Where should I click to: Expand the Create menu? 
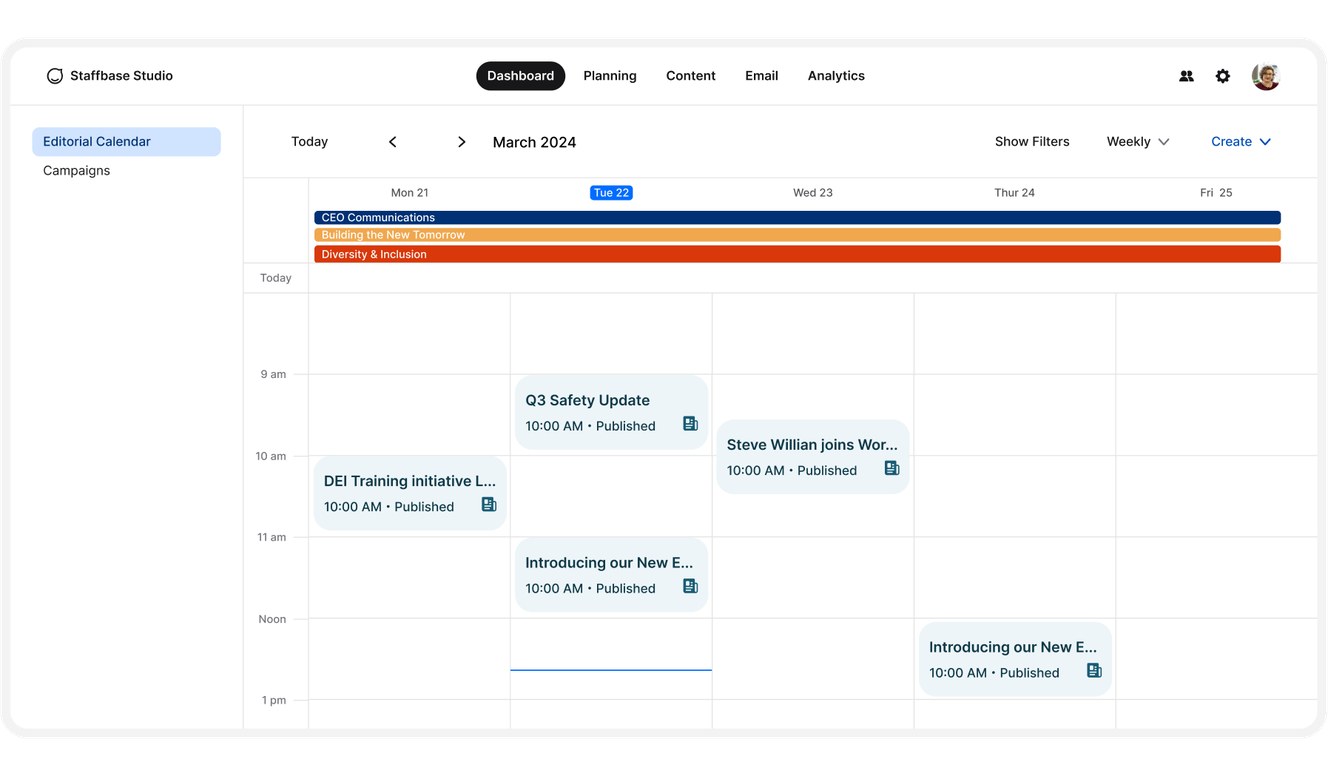(1241, 141)
